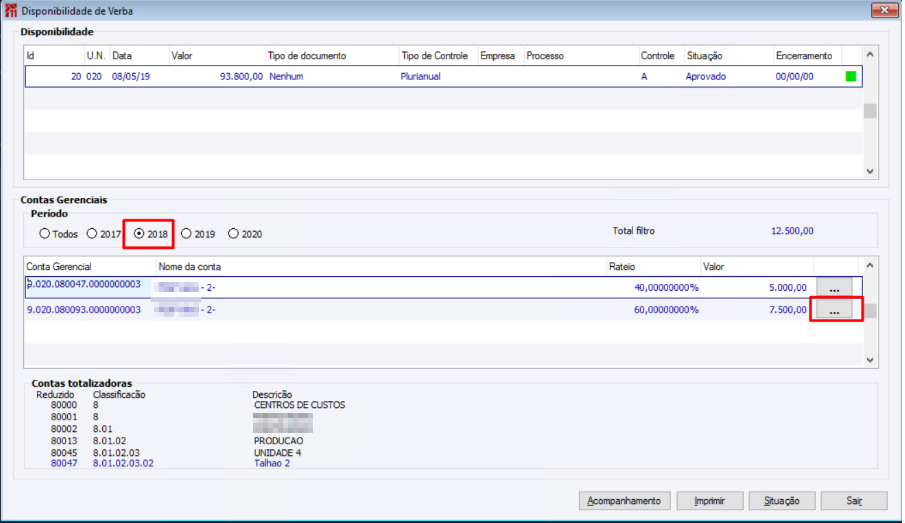This screenshot has width=905, height=523.
Task: Click the Situação column header
Action: pyautogui.click(x=729, y=56)
